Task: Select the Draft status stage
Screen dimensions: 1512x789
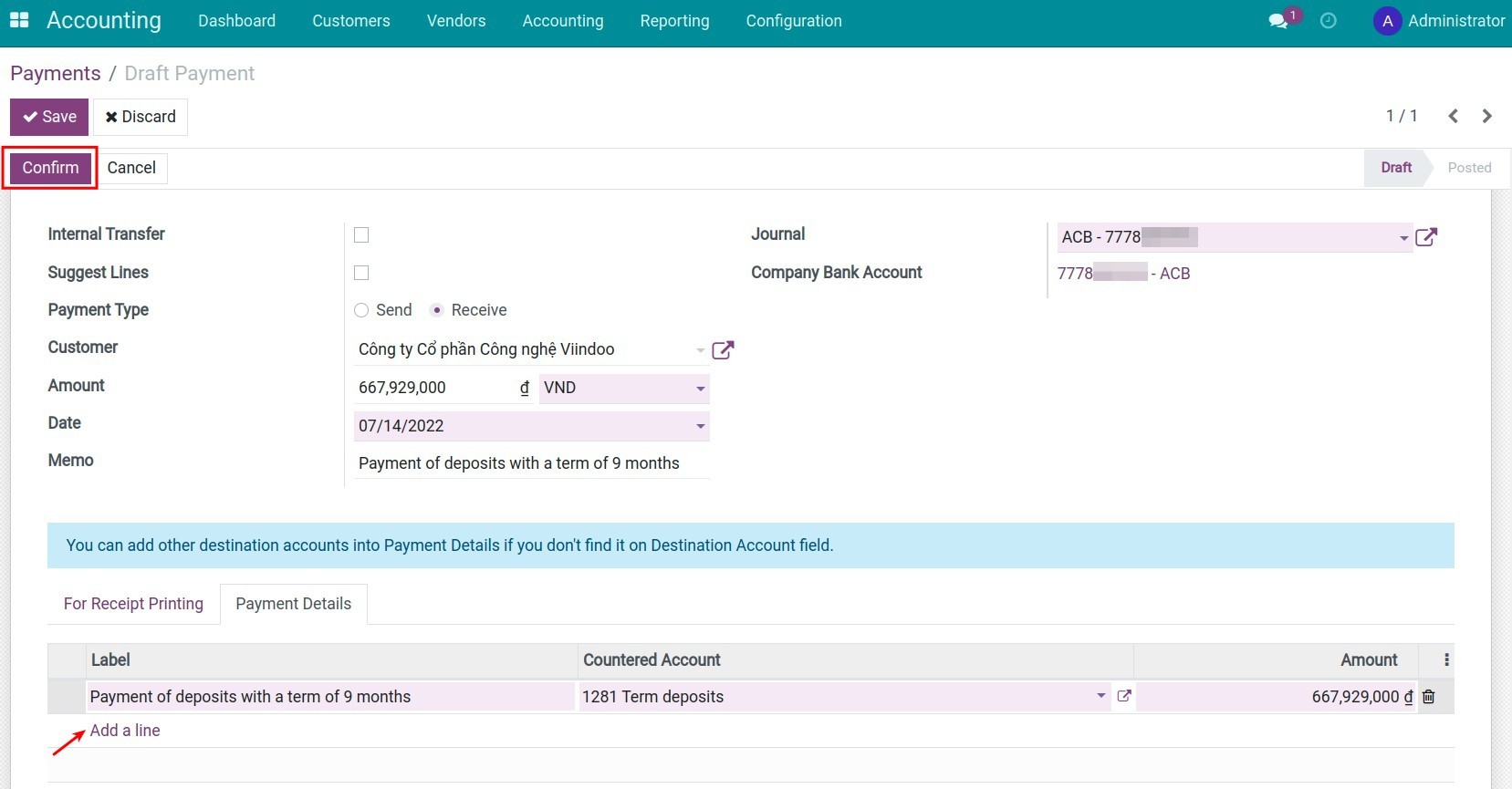Action: pyautogui.click(x=1395, y=168)
